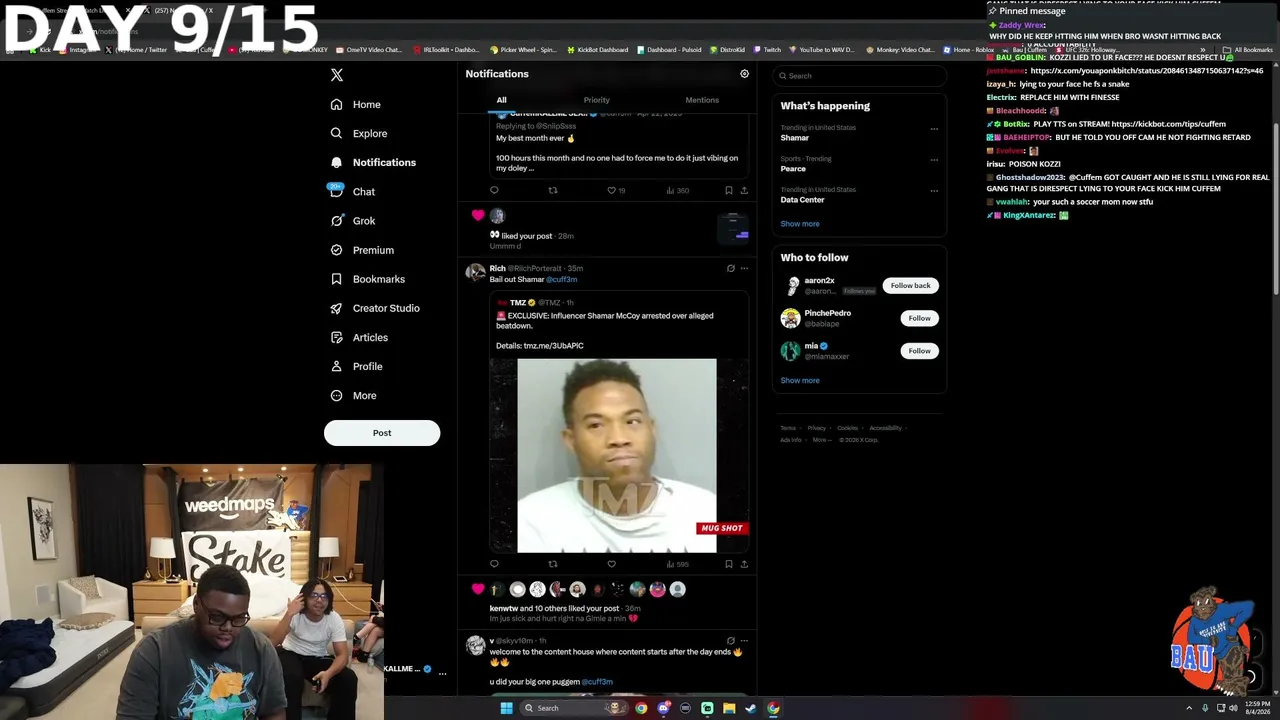Repost the 'My best month ever' post
This screenshot has height=720, width=1280.
pyautogui.click(x=552, y=190)
